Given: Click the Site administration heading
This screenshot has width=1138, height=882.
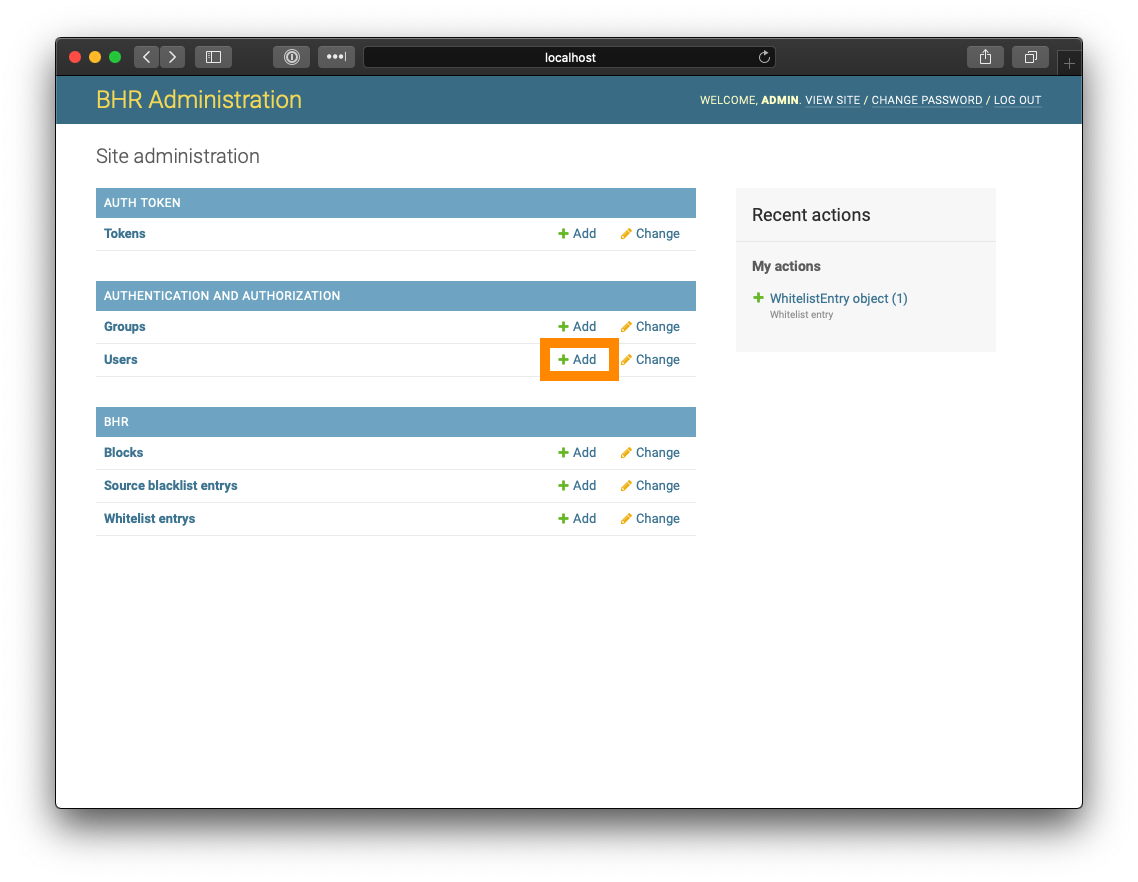Looking at the screenshot, I should click(x=178, y=156).
